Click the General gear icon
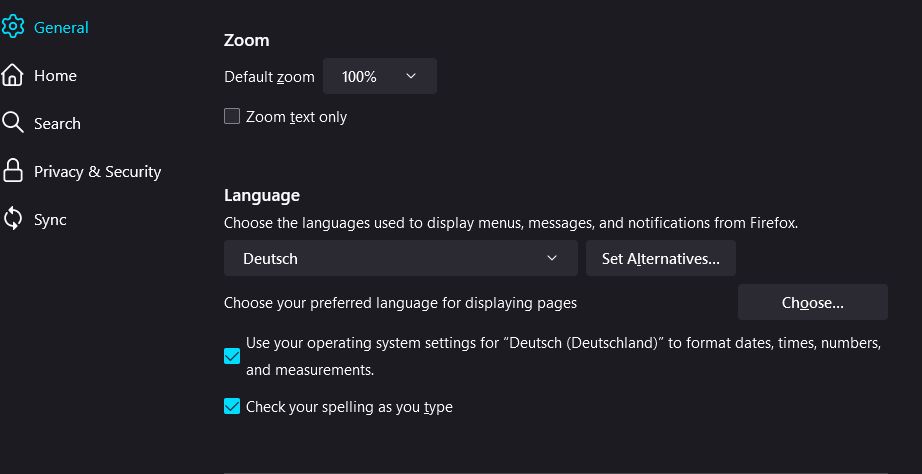922x474 pixels. pyautogui.click(x=12, y=27)
